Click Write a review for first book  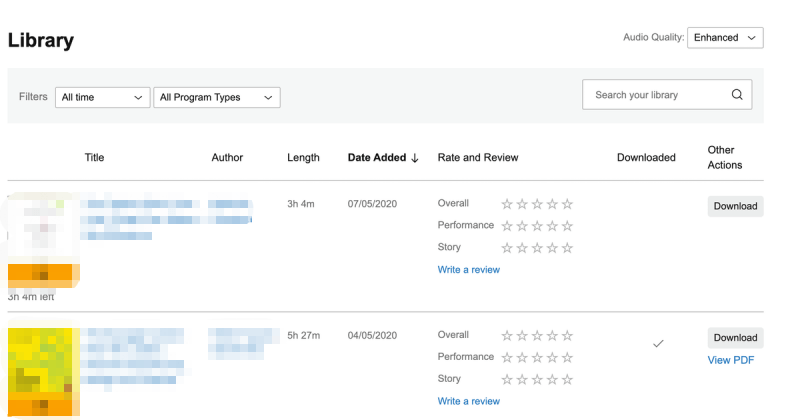468,270
